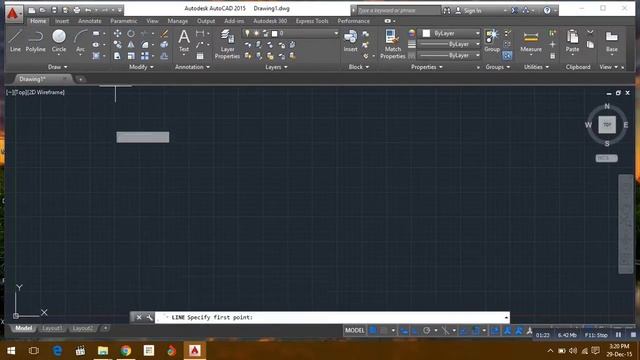Add a new drawing tab with plus
Viewport: 640px width, 360px height.
tap(80, 79)
